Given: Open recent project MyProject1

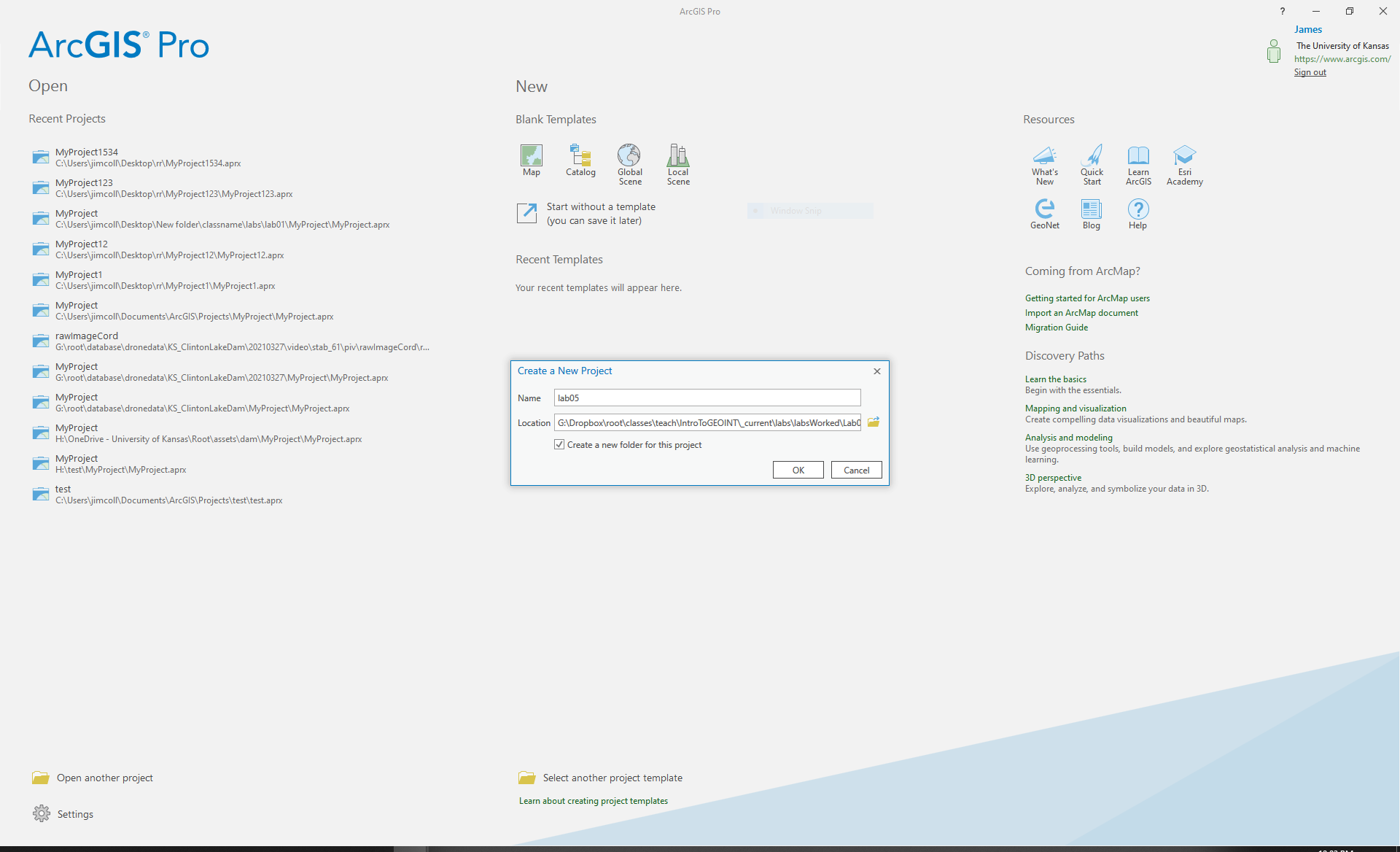Looking at the screenshot, I should pyautogui.click(x=166, y=280).
